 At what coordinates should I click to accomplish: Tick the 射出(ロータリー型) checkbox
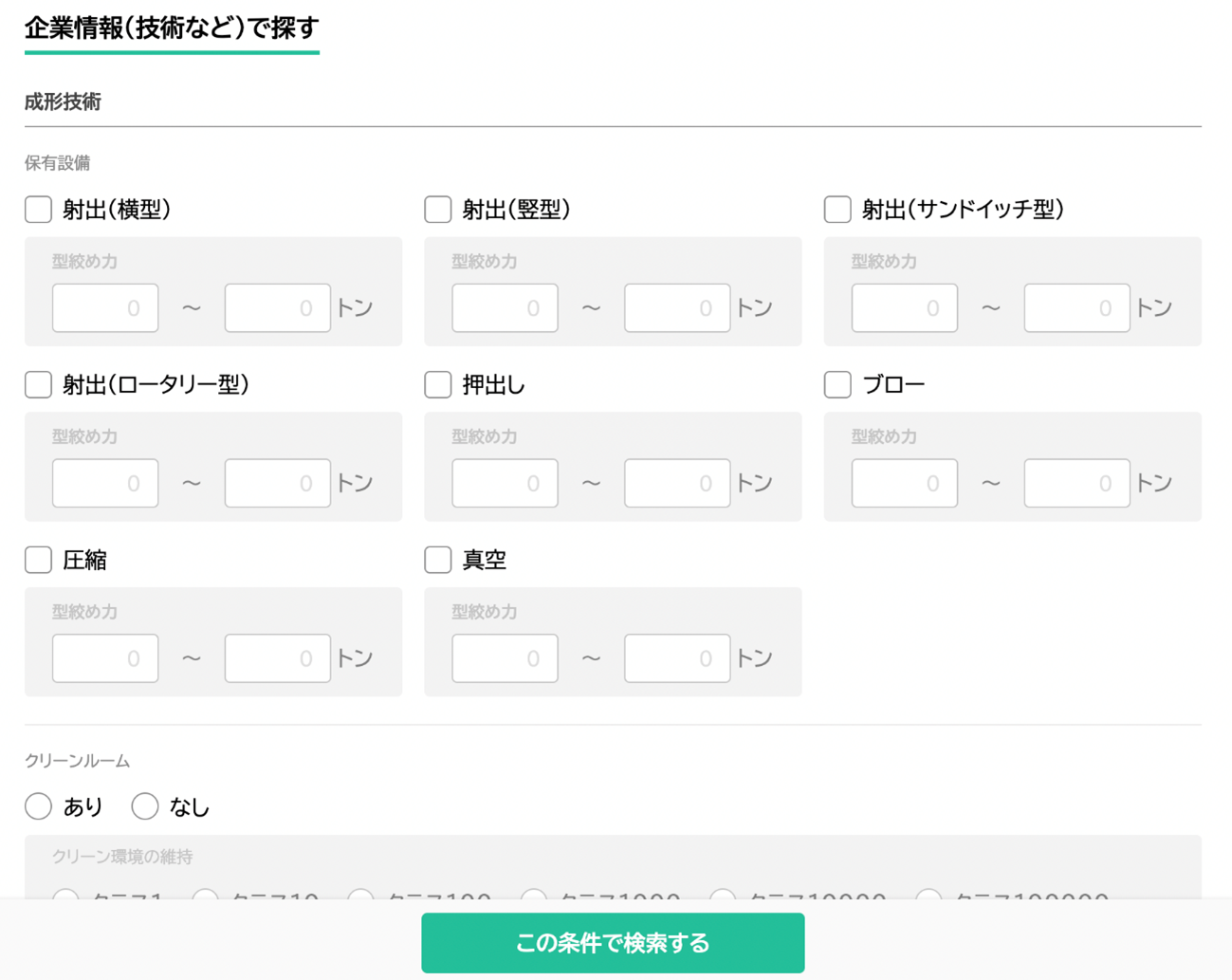point(38,384)
